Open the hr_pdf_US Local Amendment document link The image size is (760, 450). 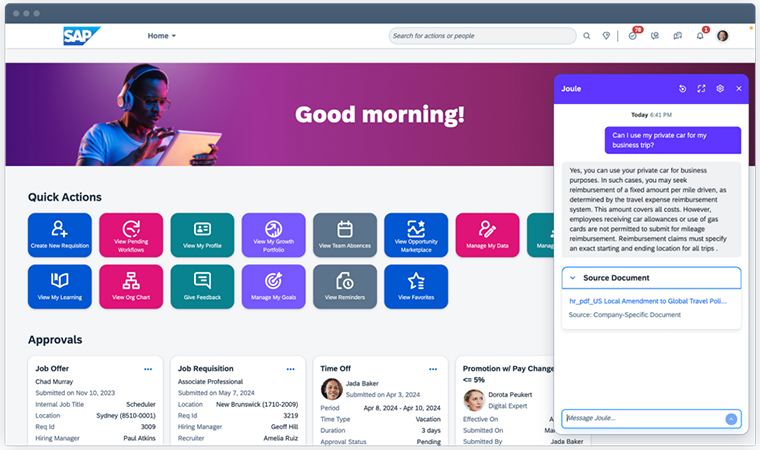pos(647,300)
